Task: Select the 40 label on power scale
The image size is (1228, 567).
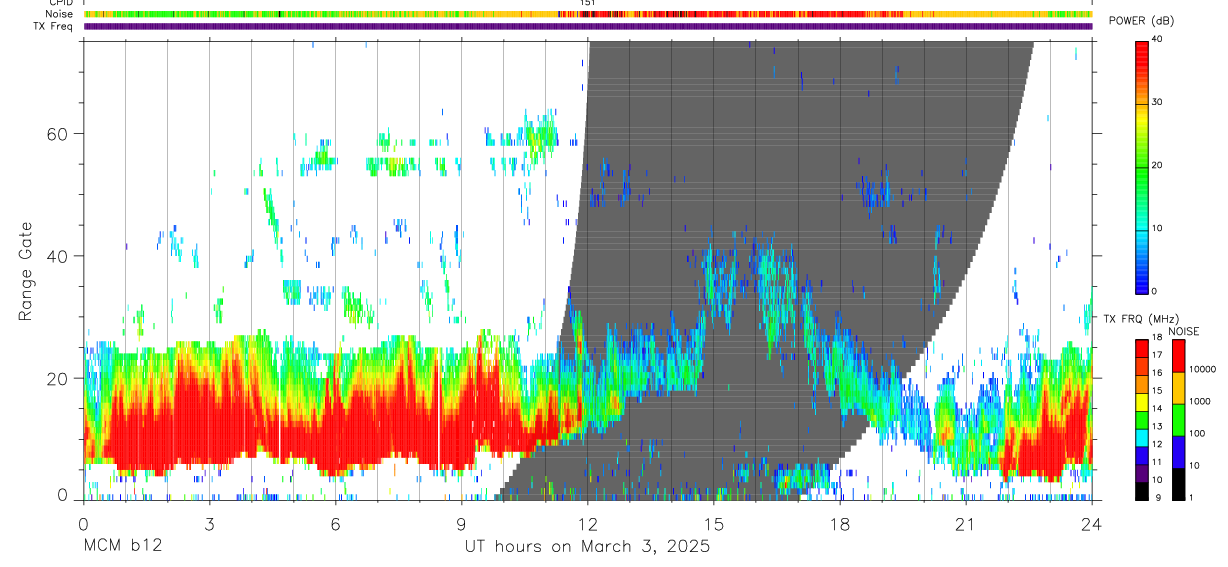Action: tap(1157, 39)
